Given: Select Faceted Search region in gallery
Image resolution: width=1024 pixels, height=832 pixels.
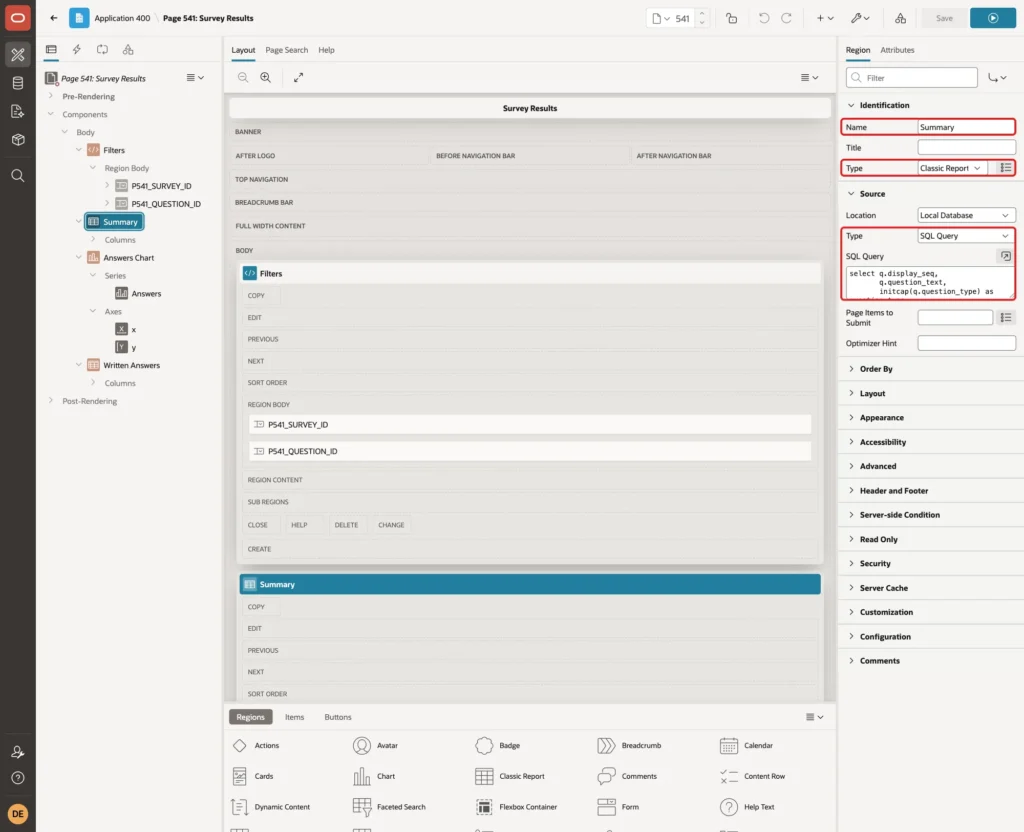Looking at the screenshot, I should pos(390,807).
